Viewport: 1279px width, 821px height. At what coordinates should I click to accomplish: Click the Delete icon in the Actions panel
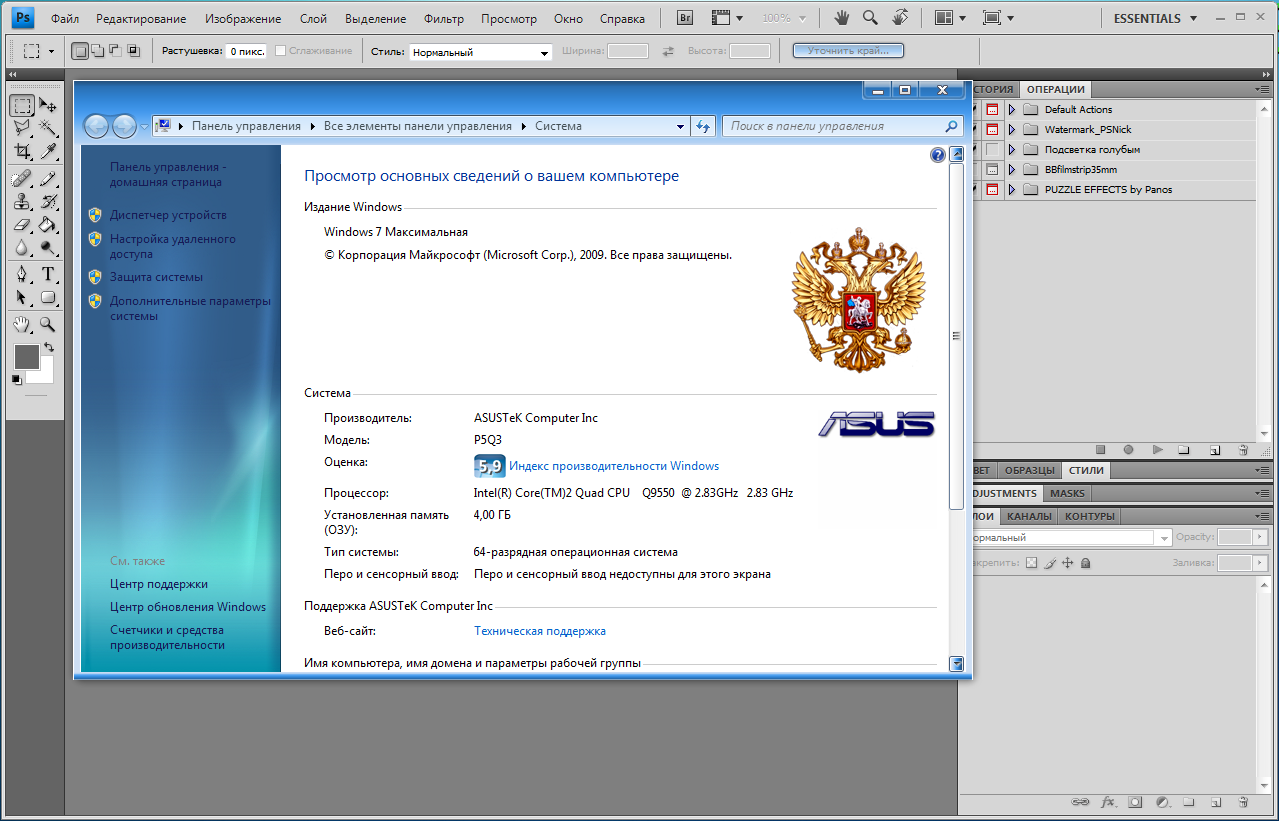click(x=1242, y=450)
